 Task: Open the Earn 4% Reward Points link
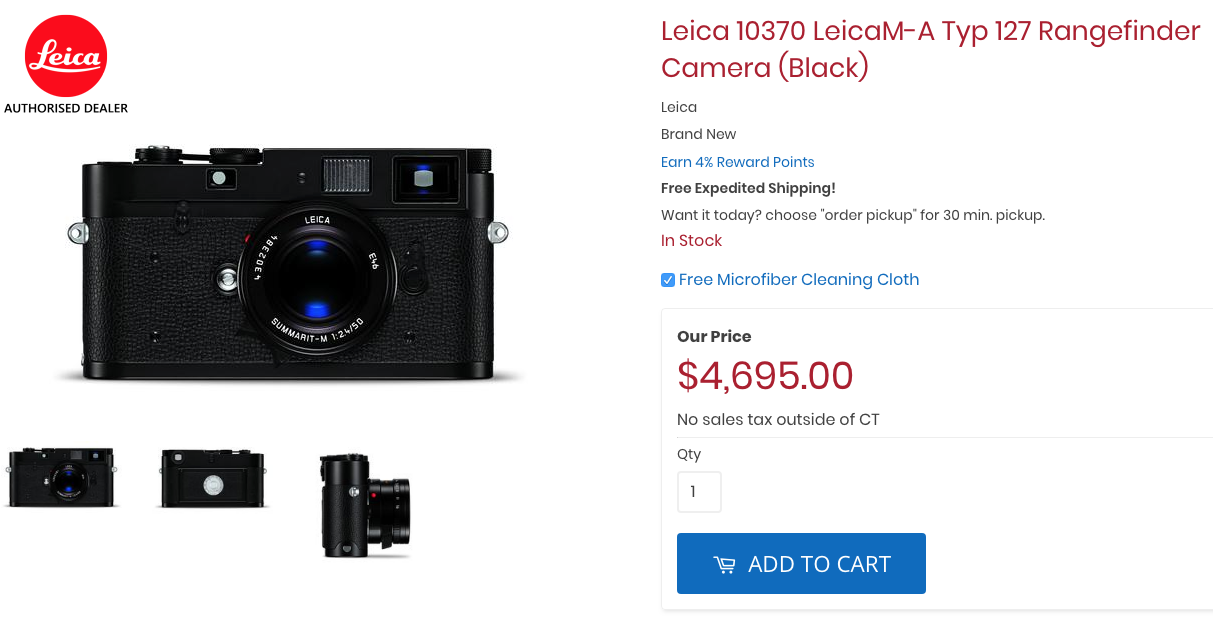click(738, 162)
